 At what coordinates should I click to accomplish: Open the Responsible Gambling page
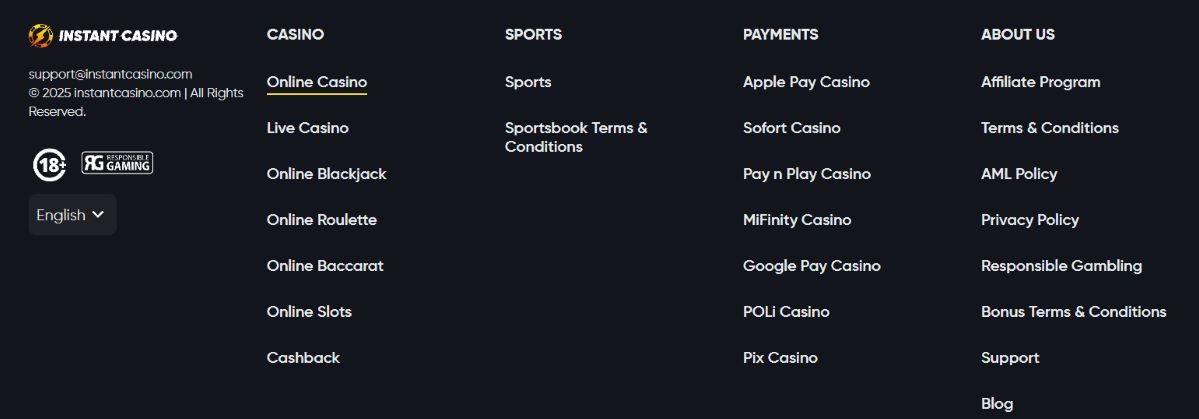[x=1061, y=265]
